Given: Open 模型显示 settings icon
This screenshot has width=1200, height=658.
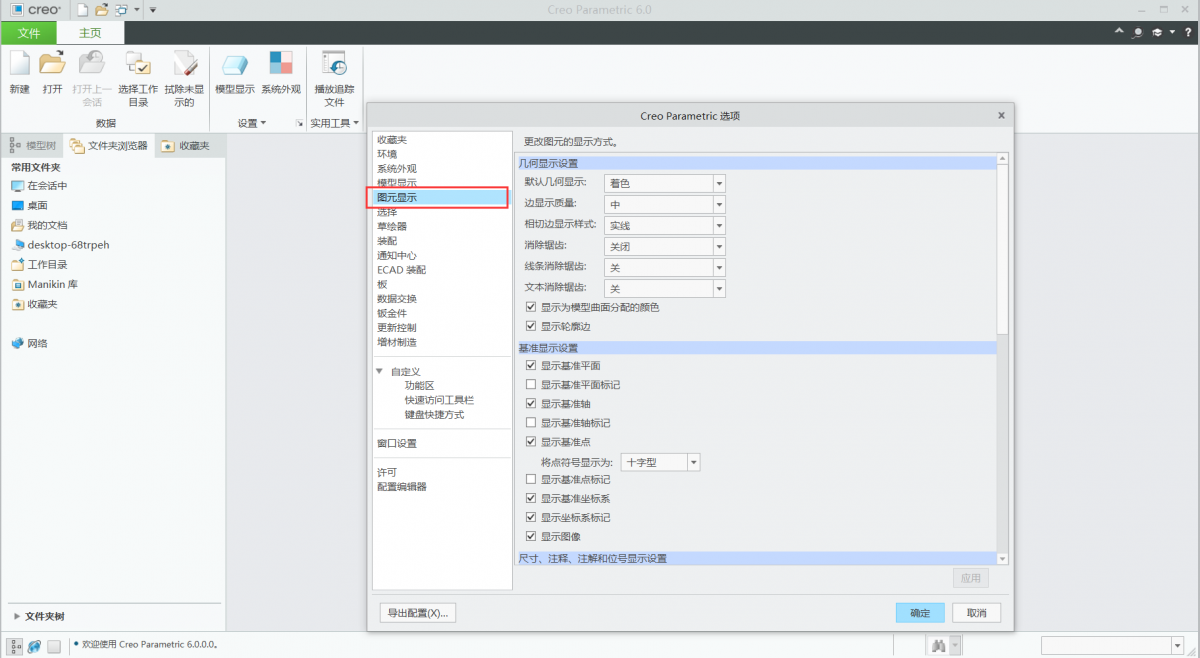Looking at the screenshot, I should tap(234, 64).
